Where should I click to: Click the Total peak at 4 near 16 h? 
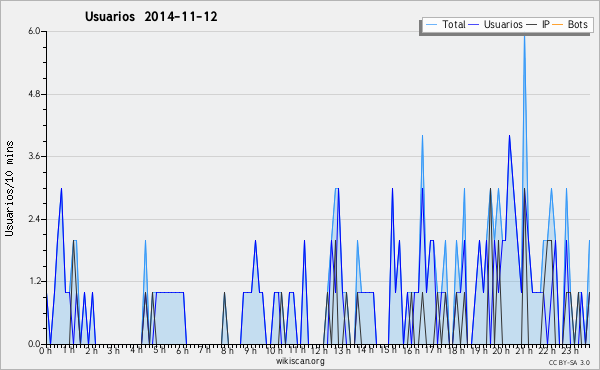[x=422, y=136]
